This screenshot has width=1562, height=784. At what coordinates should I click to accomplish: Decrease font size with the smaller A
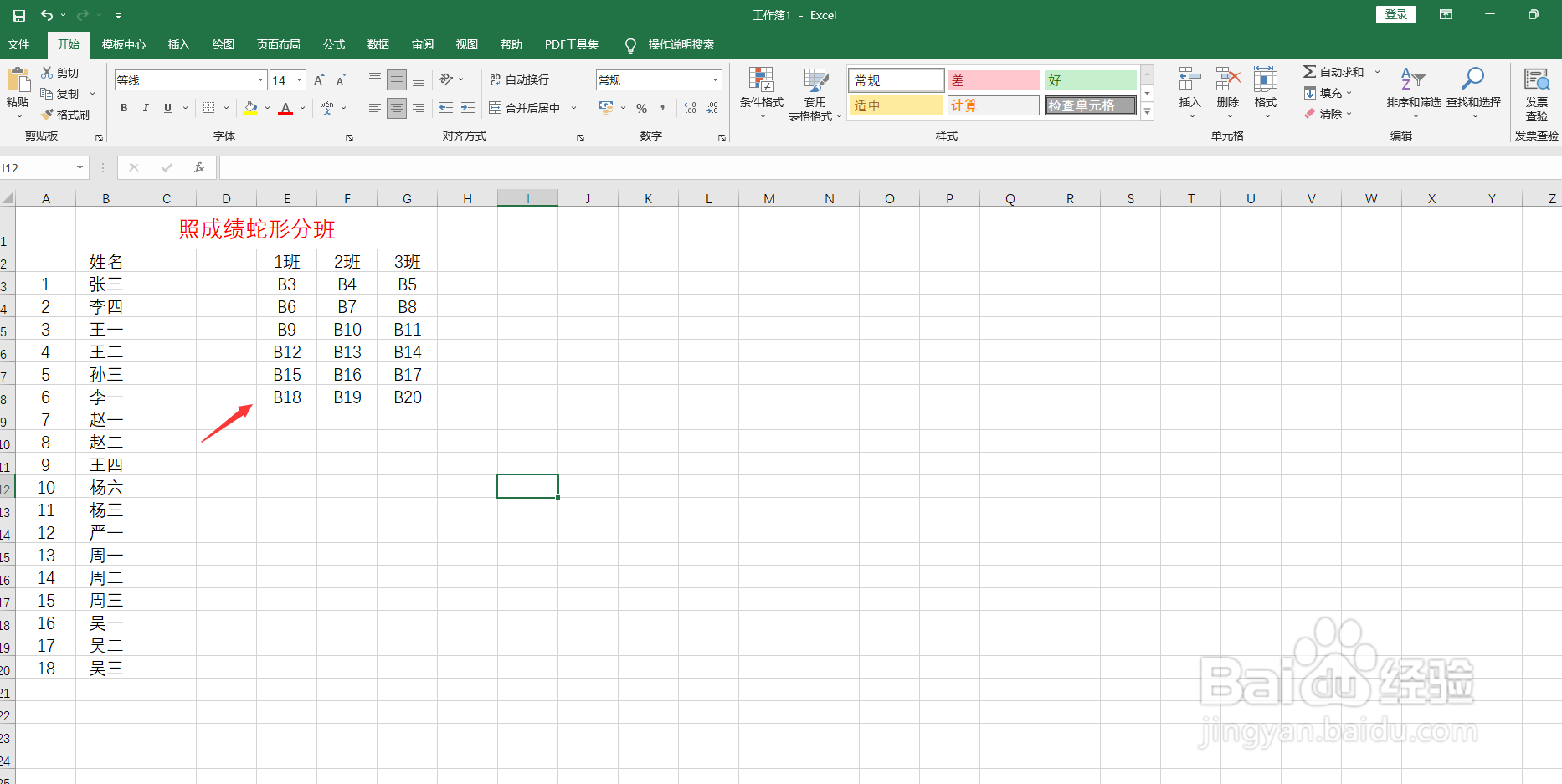click(341, 80)
